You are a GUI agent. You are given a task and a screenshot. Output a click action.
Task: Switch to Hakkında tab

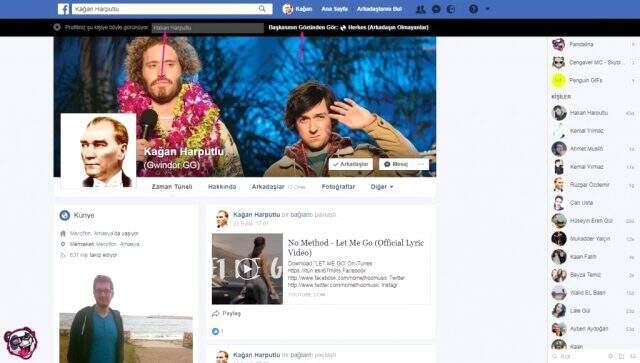click(x=222, y=187)
